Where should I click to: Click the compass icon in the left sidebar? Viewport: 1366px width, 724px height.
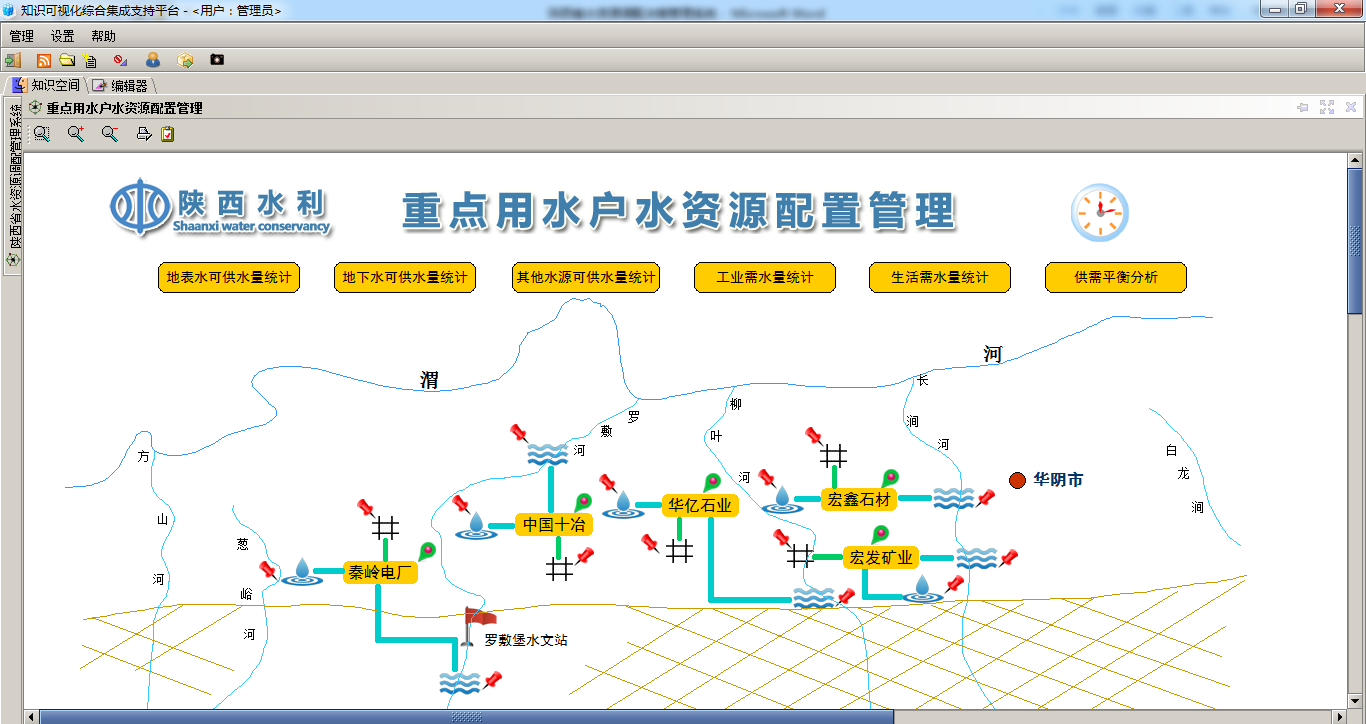click(13, 260)
